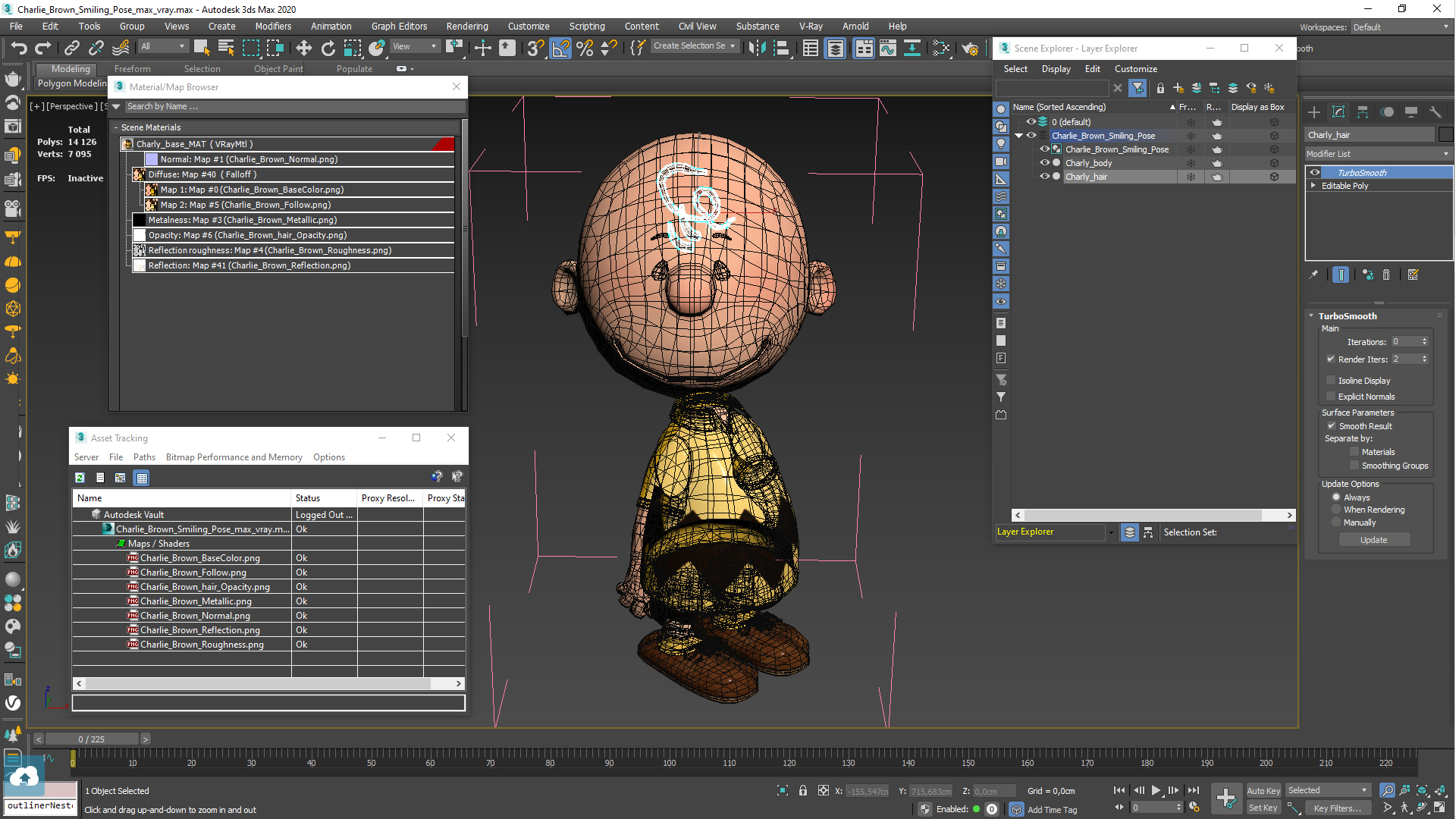Open Configure Modifier Sets icon
Viewport: 1456px width, 819px height.
click(x=1413, y=275)
